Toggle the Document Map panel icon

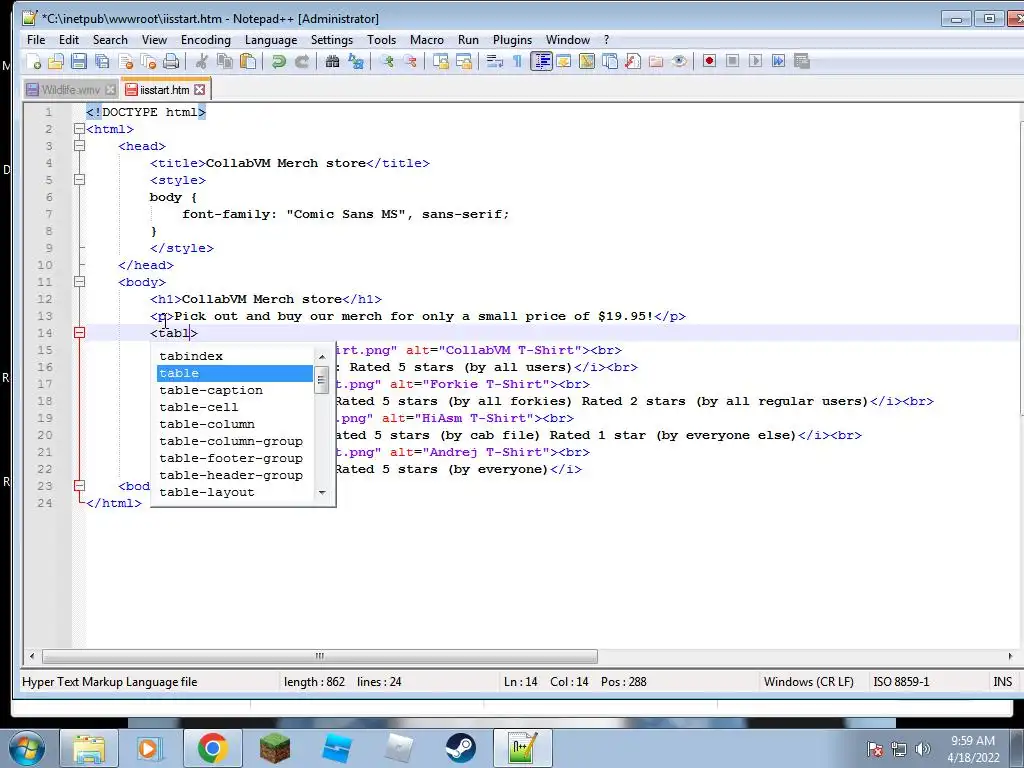coord(586,61)
